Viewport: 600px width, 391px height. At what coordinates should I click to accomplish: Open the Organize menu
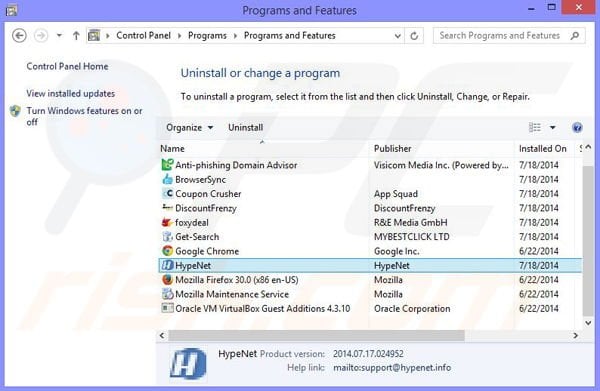click(x=189, y=127)
